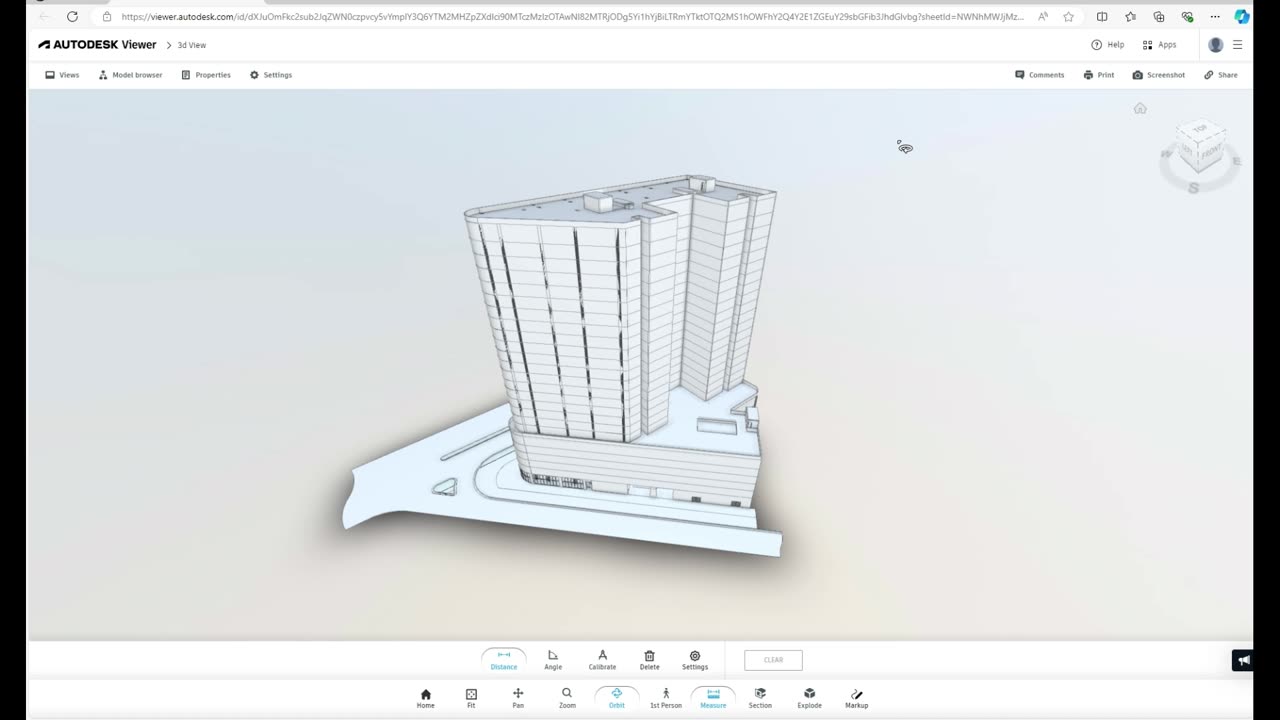Open browser Collections

coord(1159,16)
